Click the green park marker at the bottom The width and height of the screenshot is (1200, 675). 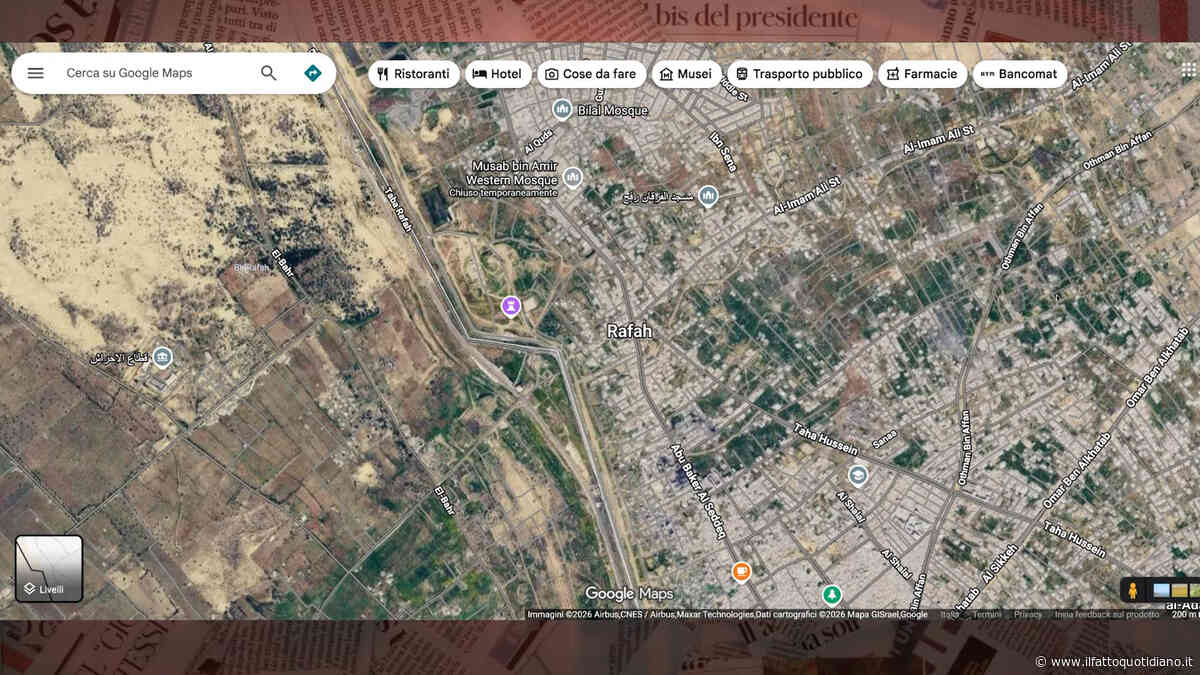(831, 595)
